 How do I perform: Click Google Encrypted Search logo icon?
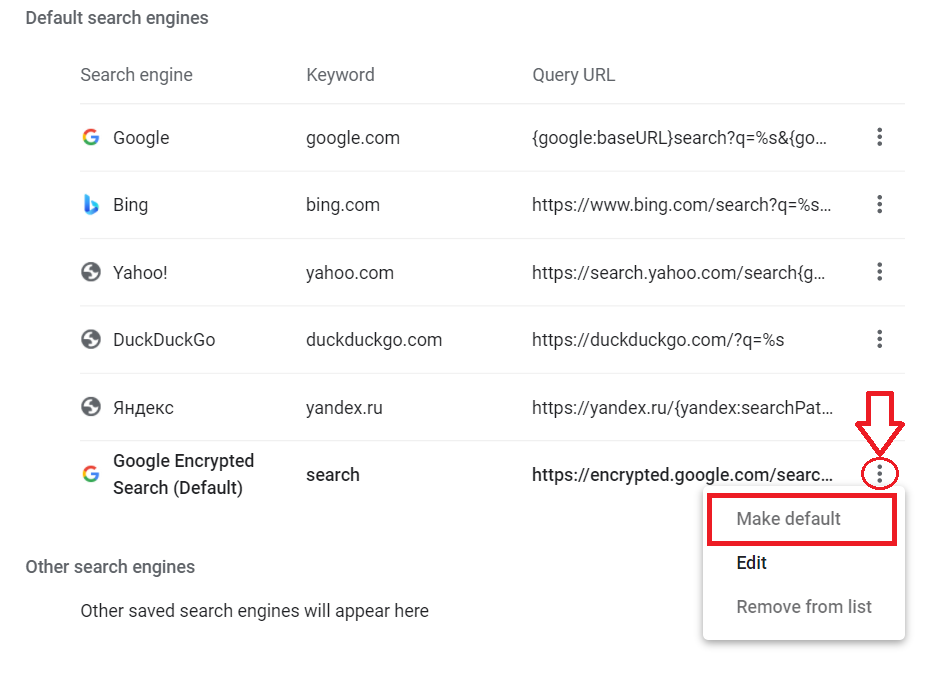[91, 474]
